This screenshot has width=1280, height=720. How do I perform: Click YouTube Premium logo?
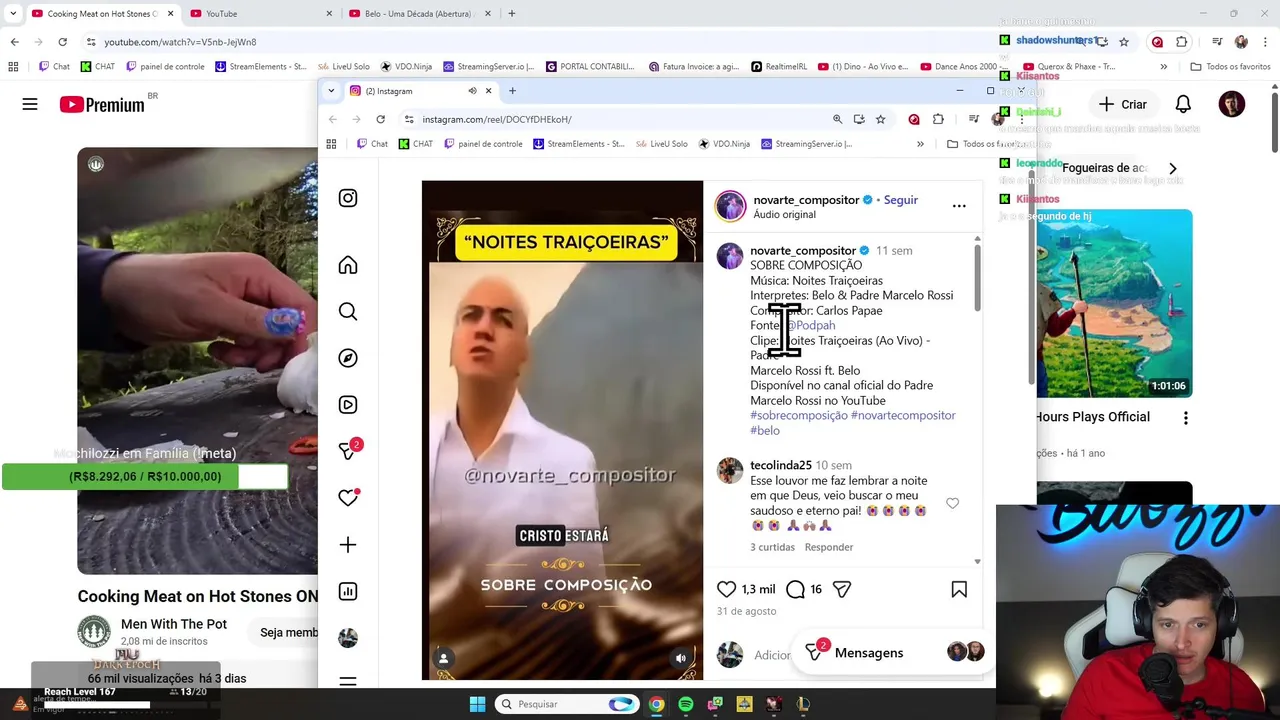coord(102,104)
